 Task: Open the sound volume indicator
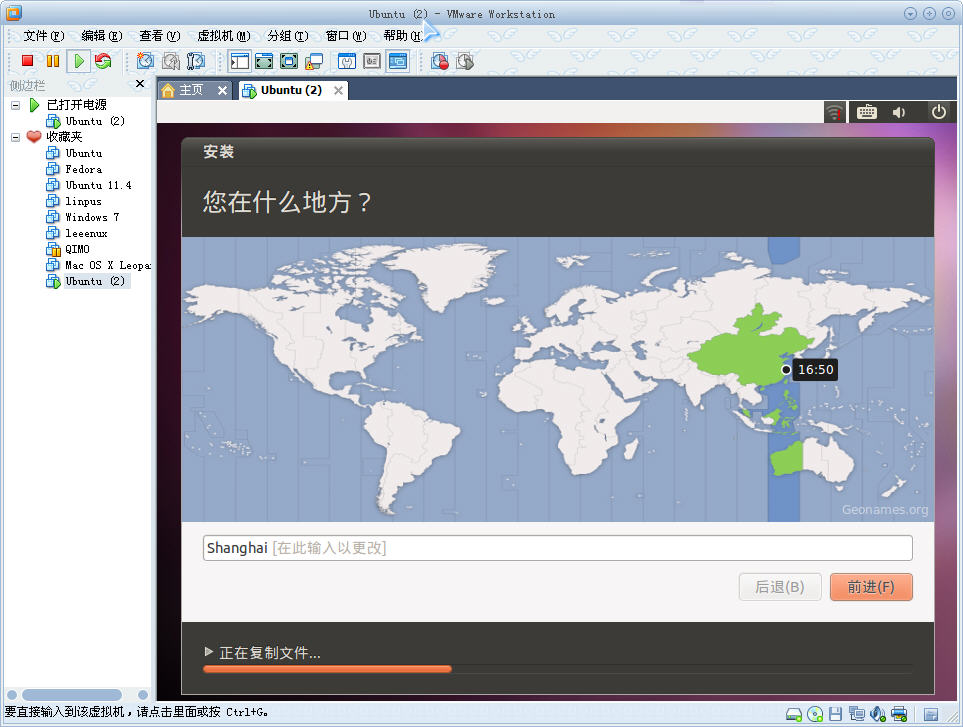point(899,112)
